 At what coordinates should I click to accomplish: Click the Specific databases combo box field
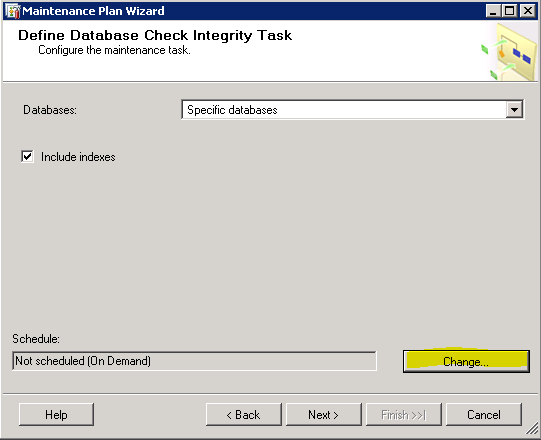(x=352, y=110)
